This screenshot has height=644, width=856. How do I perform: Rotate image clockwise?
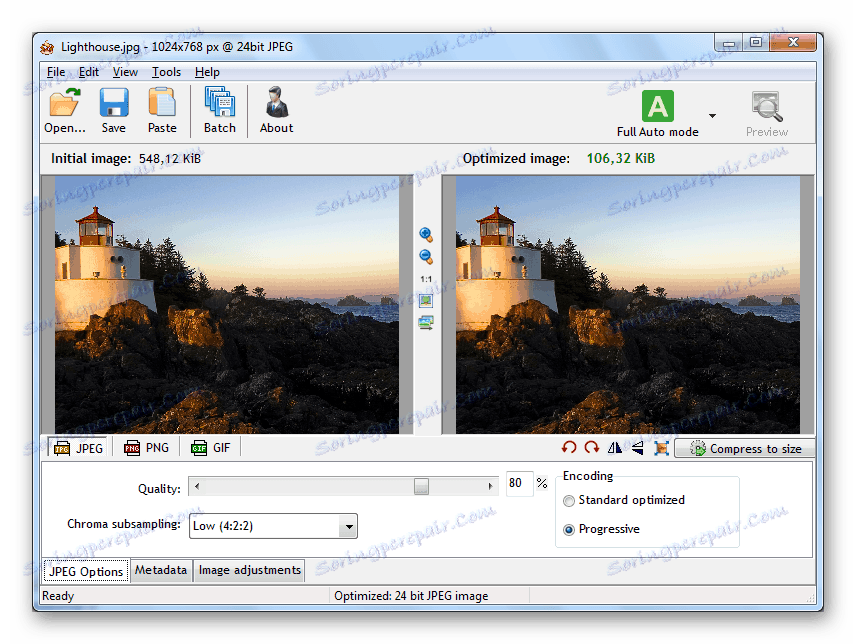point(592,448)
